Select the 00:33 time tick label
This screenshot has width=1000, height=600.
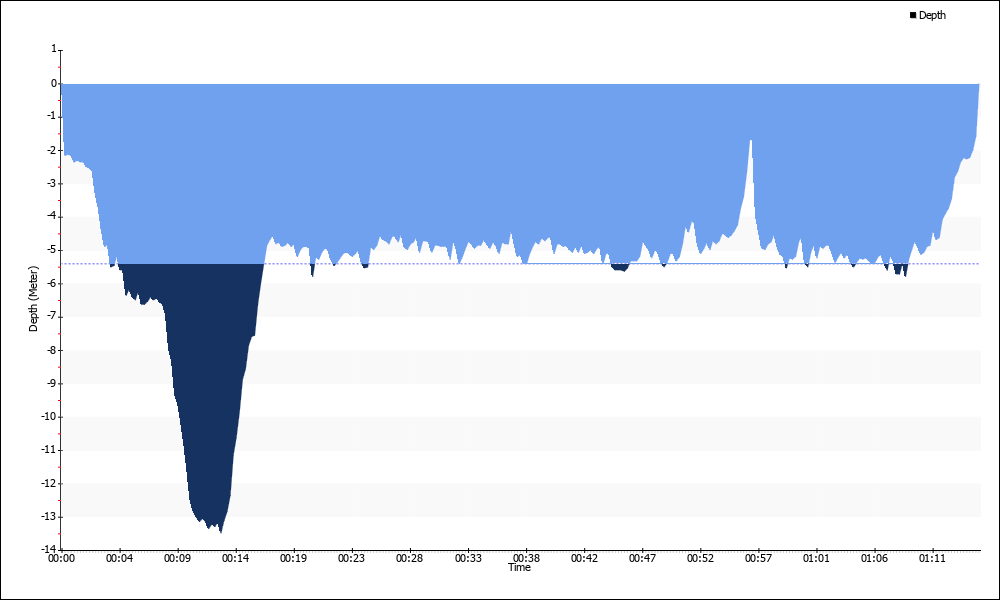tap(468, 558)
